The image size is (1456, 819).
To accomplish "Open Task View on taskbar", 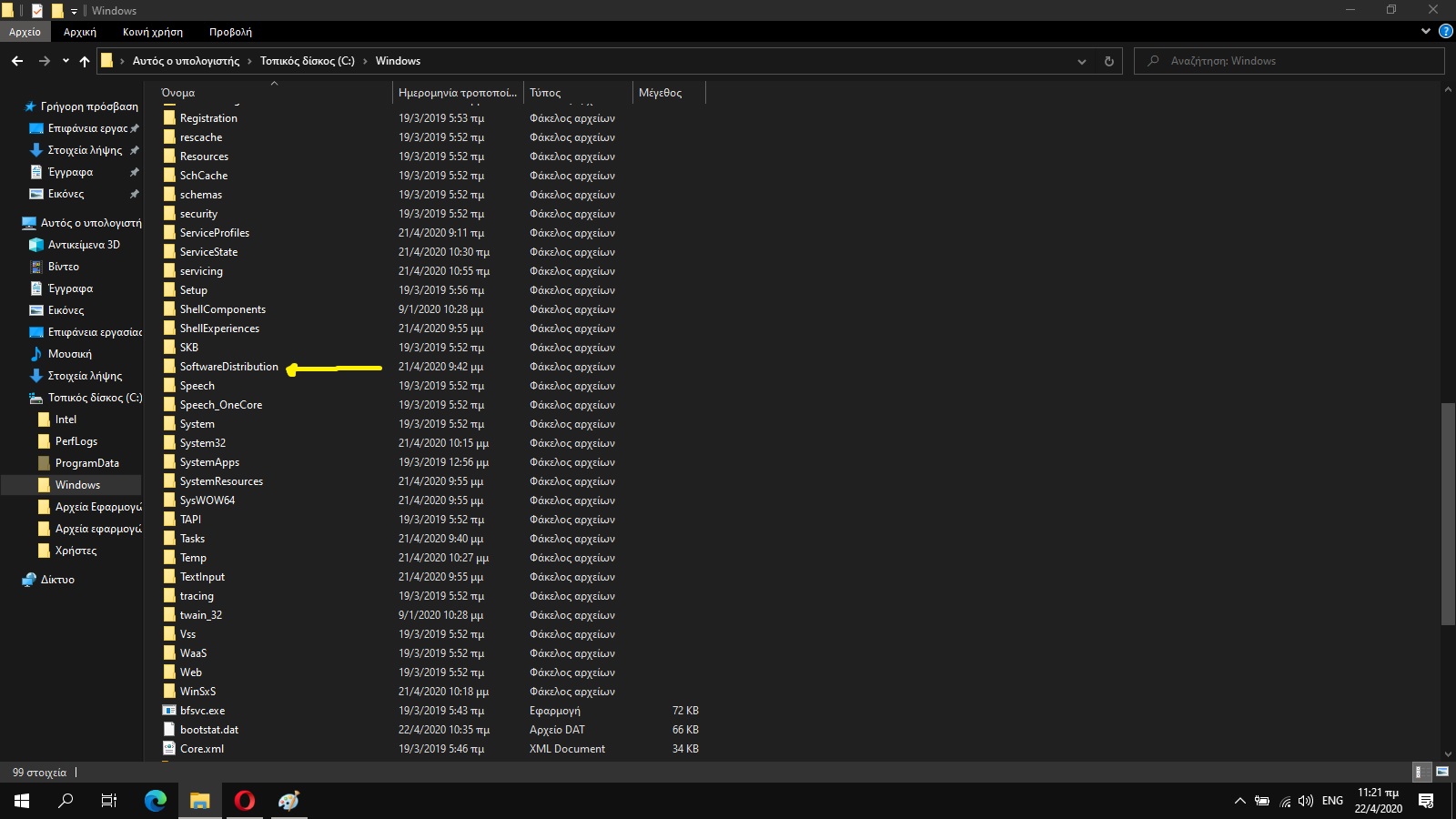I will [x=109, y=801].
